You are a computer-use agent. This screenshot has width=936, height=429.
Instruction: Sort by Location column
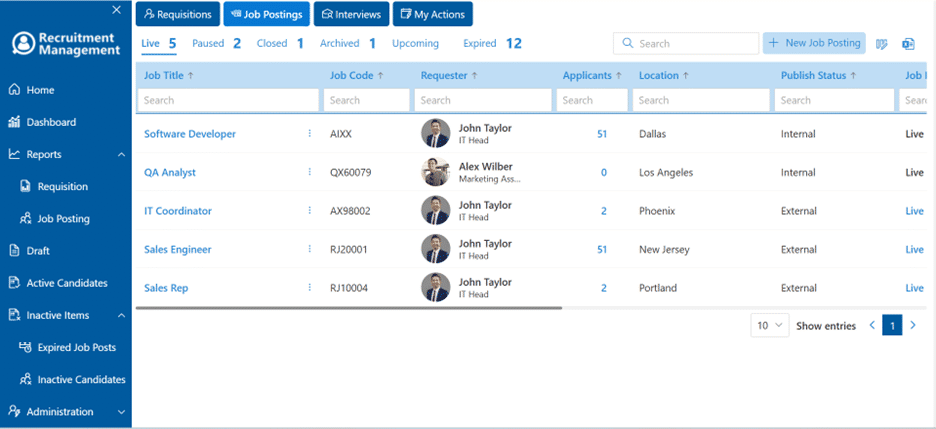664,76
